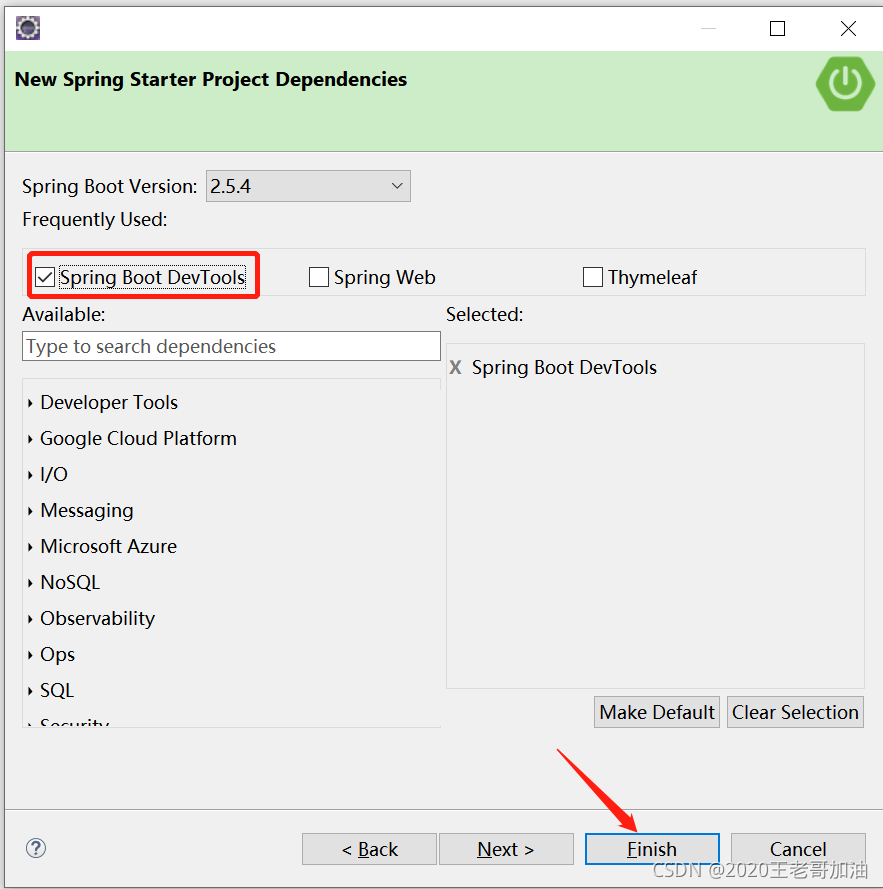883x889 pixels.
Task: Click the NoSQL label
Action: click(70, 583)
